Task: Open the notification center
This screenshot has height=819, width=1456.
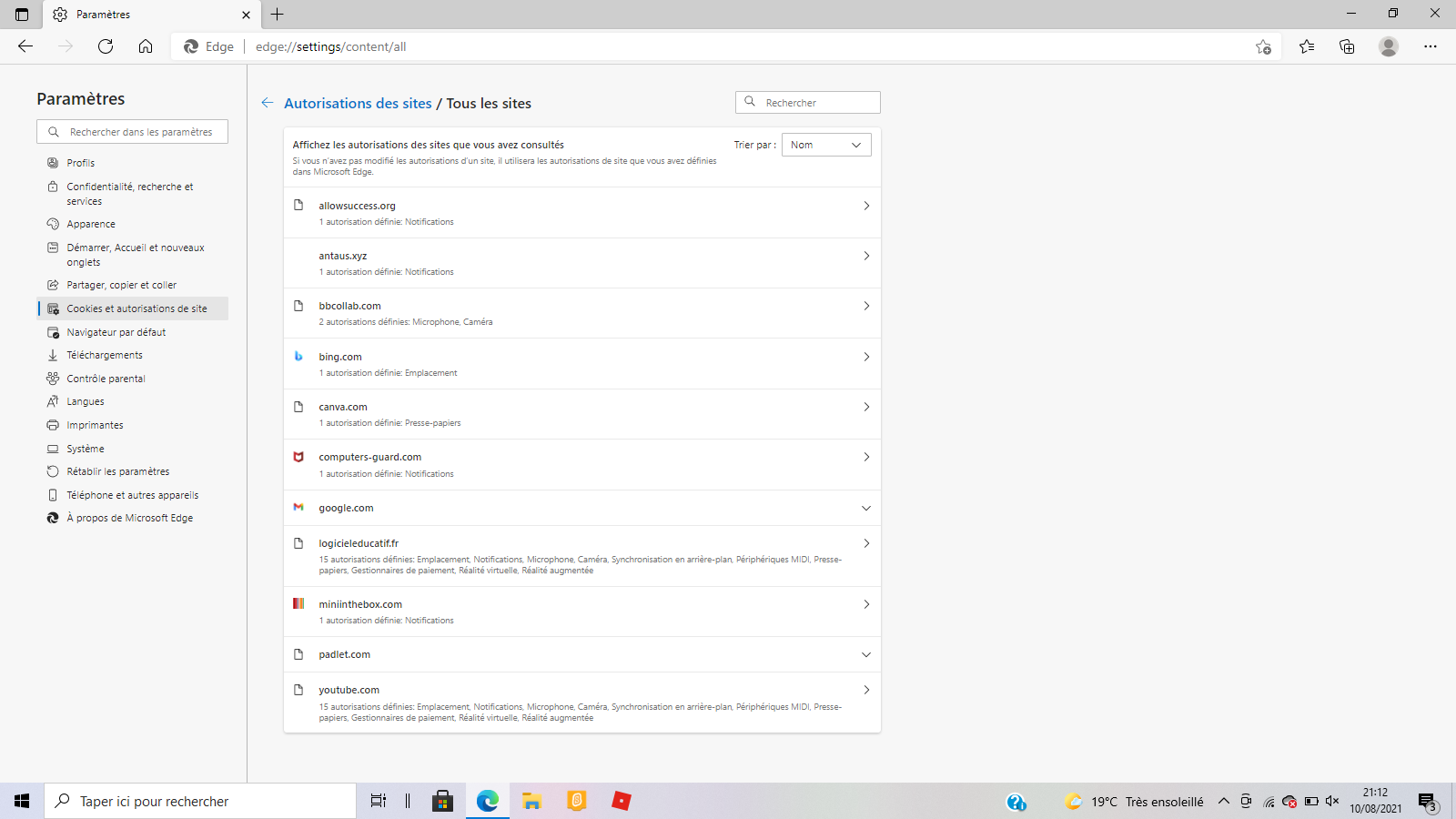Action: [x=1427, y=801]
